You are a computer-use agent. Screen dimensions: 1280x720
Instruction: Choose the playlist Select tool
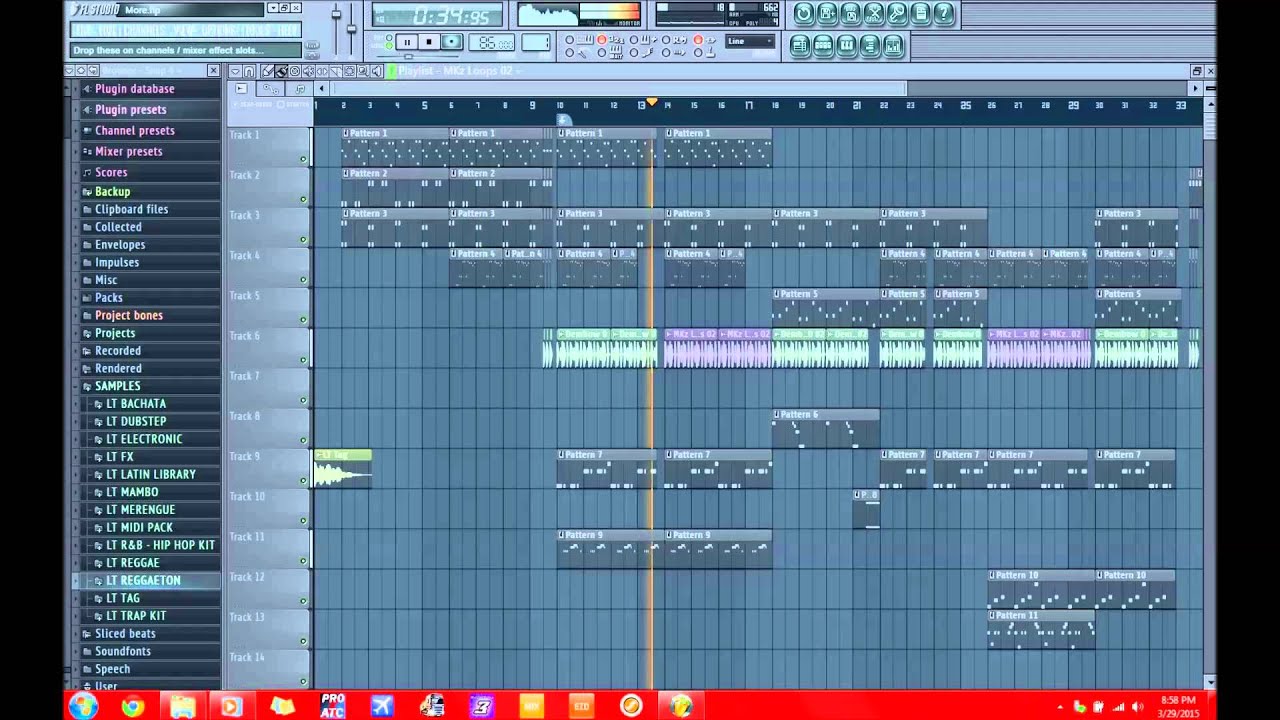tap(349, 71)
